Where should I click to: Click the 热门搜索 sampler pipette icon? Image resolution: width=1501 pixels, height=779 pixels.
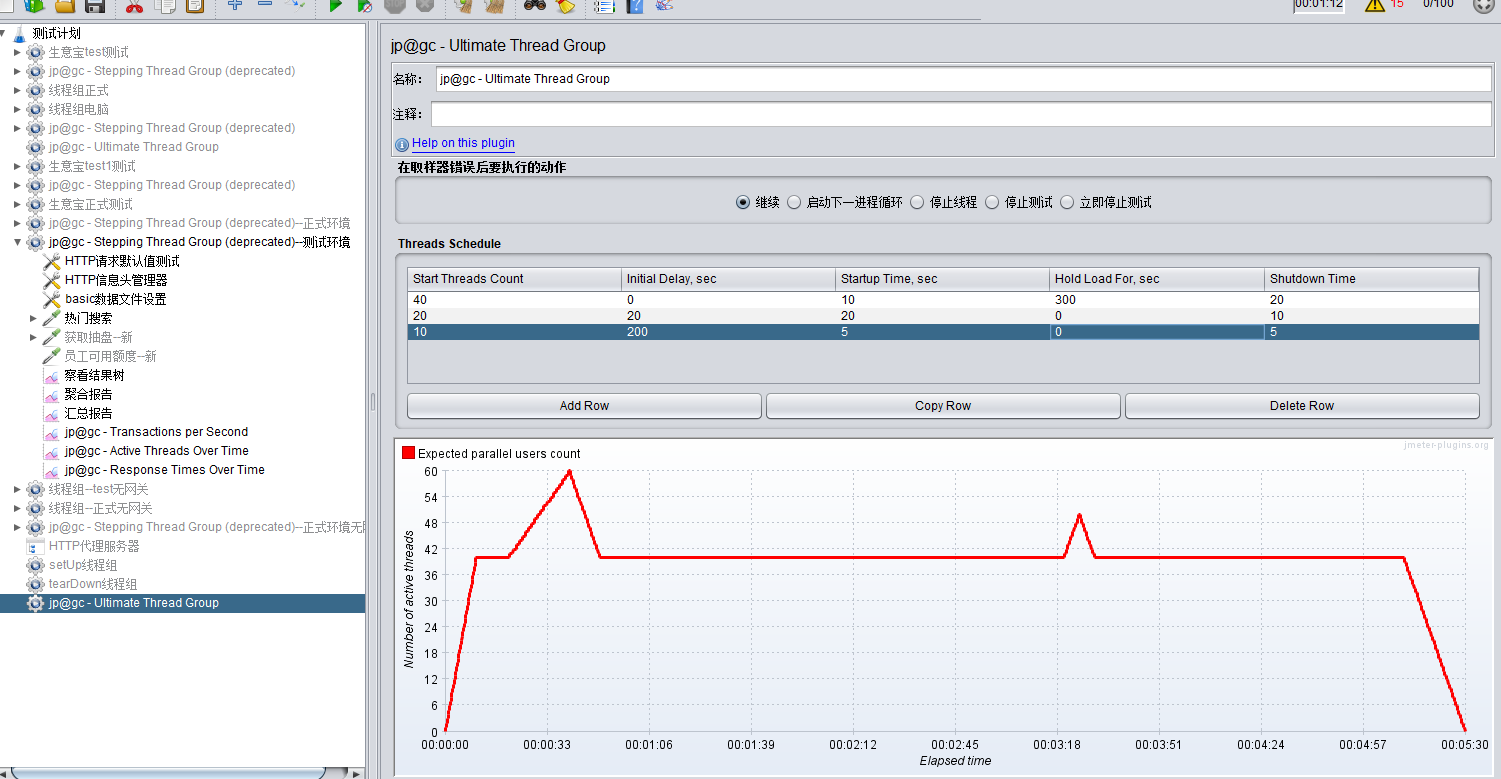(52, 318)
